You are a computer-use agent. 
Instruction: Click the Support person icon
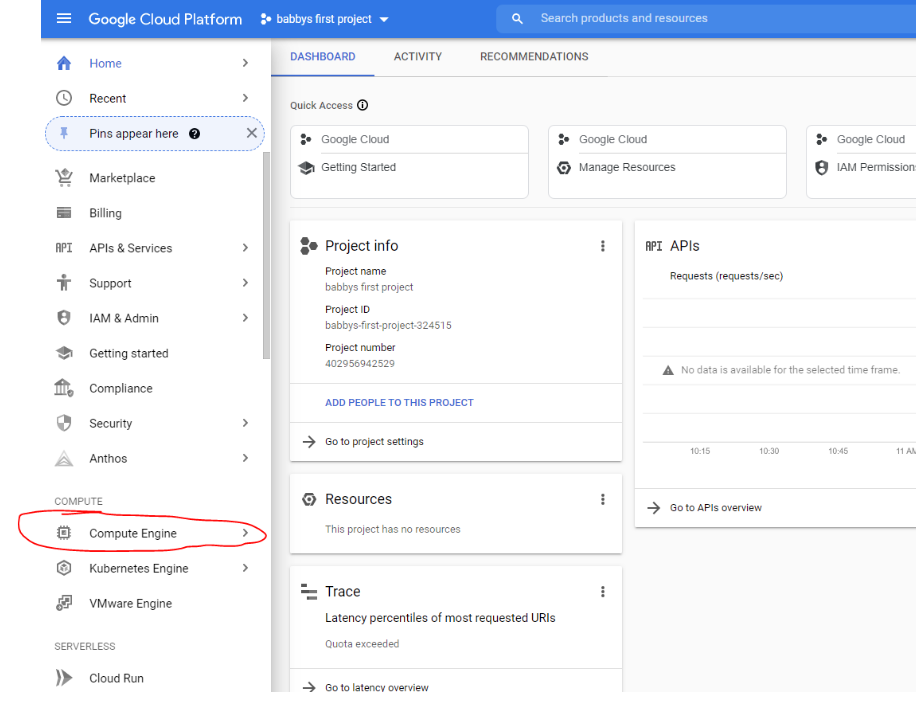tap(64, 283)
